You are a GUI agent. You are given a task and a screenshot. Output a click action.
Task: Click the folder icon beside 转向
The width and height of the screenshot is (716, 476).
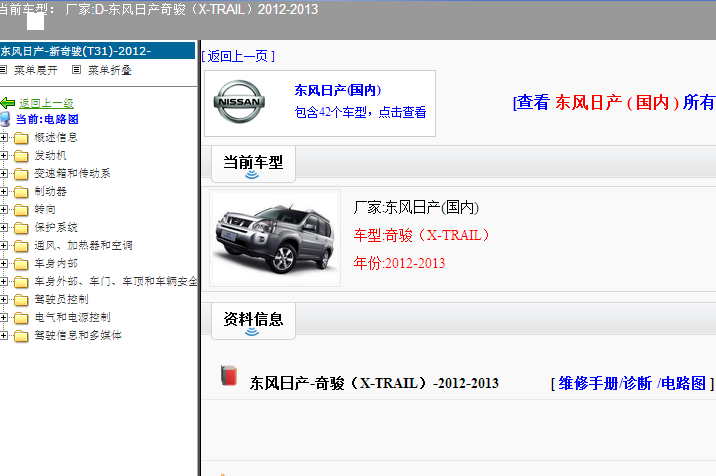pos(21,210)
